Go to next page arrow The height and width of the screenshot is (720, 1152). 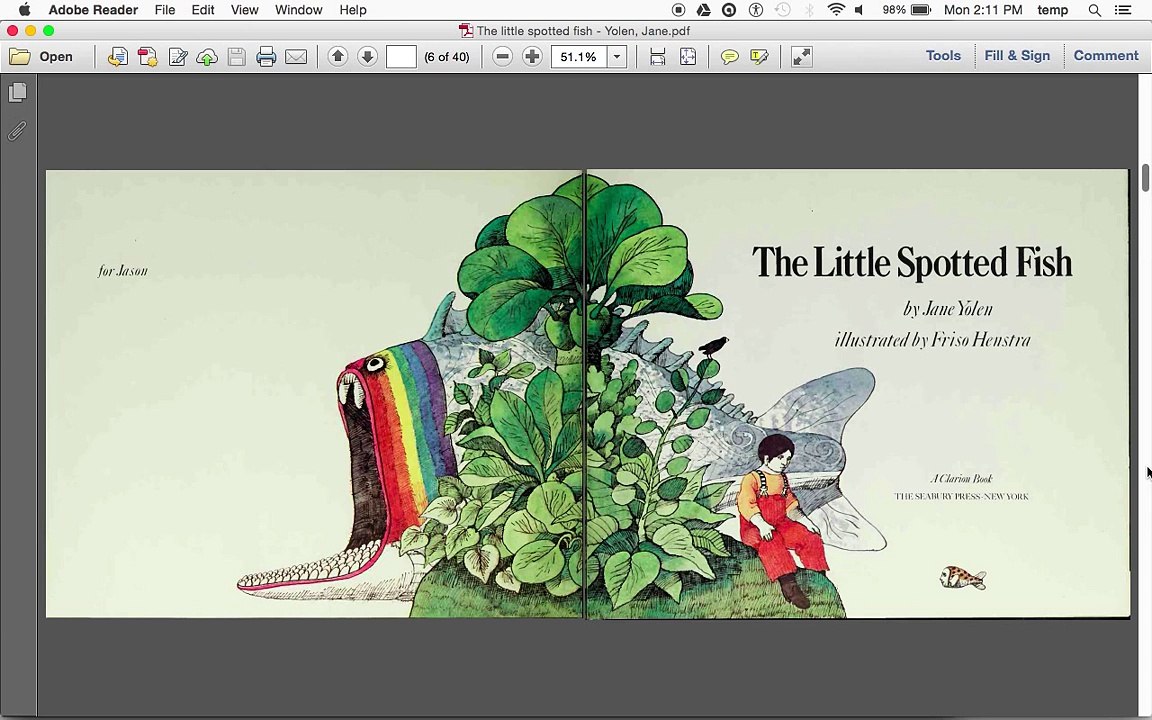click(x=367, y=57)
